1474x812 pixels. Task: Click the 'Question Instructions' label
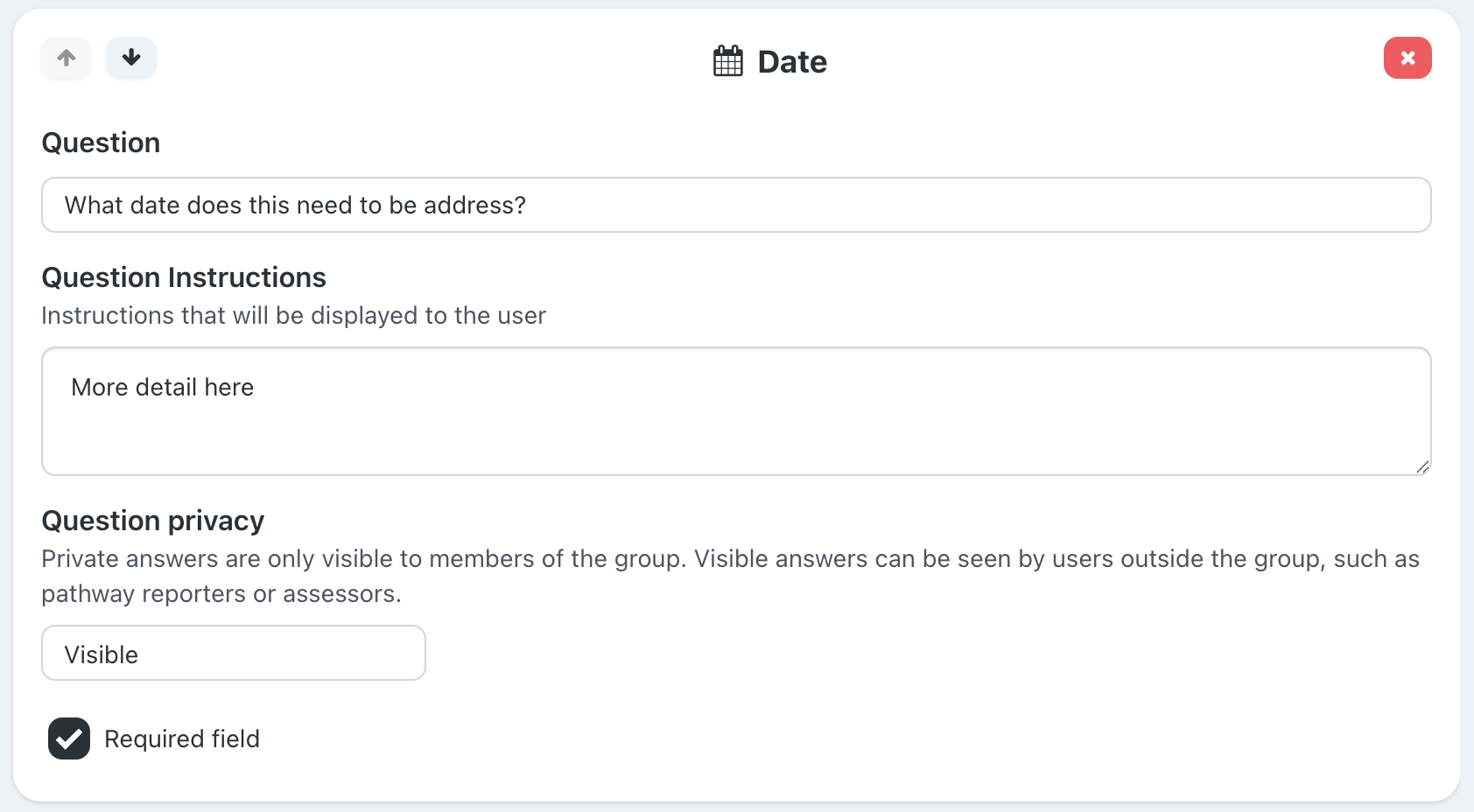(184, 277)
